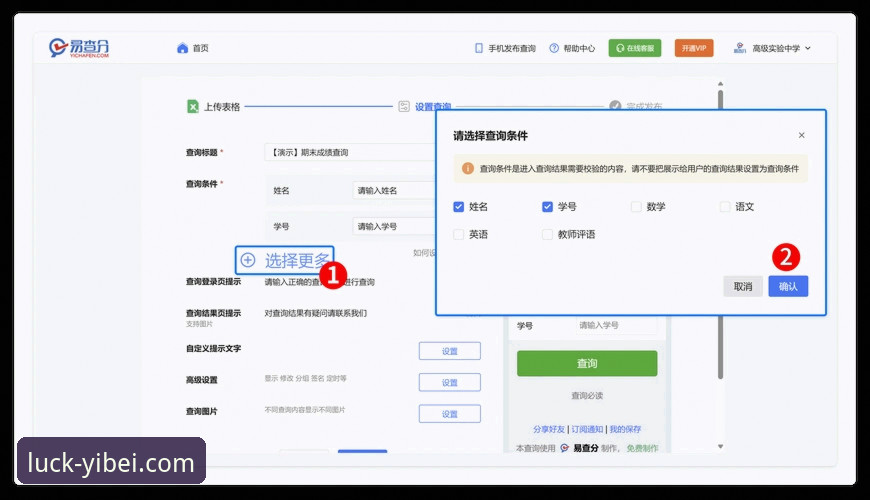Viewport: 870px width, 500px height.
Task: Click the preview 请输入学号 field
Action: [616, 325]
